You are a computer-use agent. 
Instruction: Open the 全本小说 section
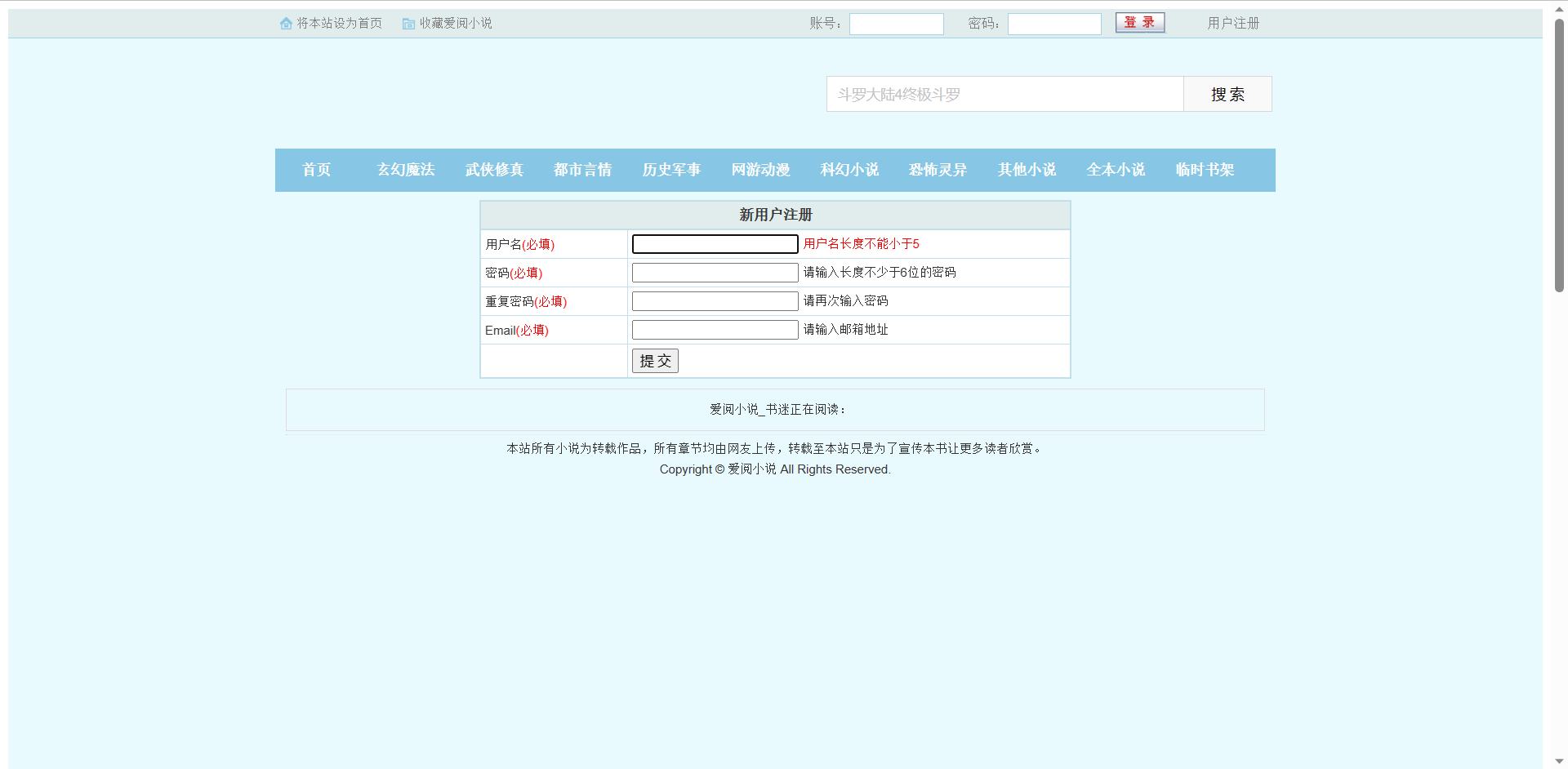tap(1116, 170)
